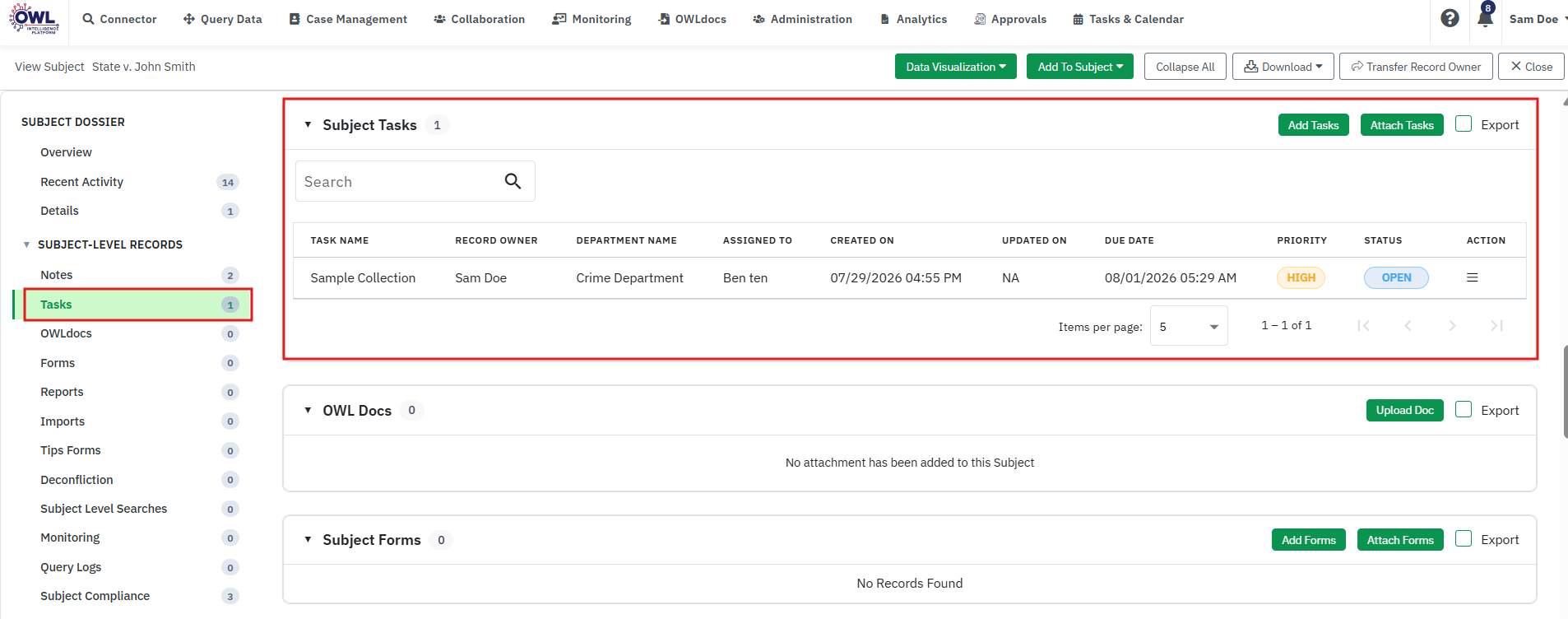Click the Attach Tasks button
This screenshot has height=619, width=1568.
[1402, 125]
